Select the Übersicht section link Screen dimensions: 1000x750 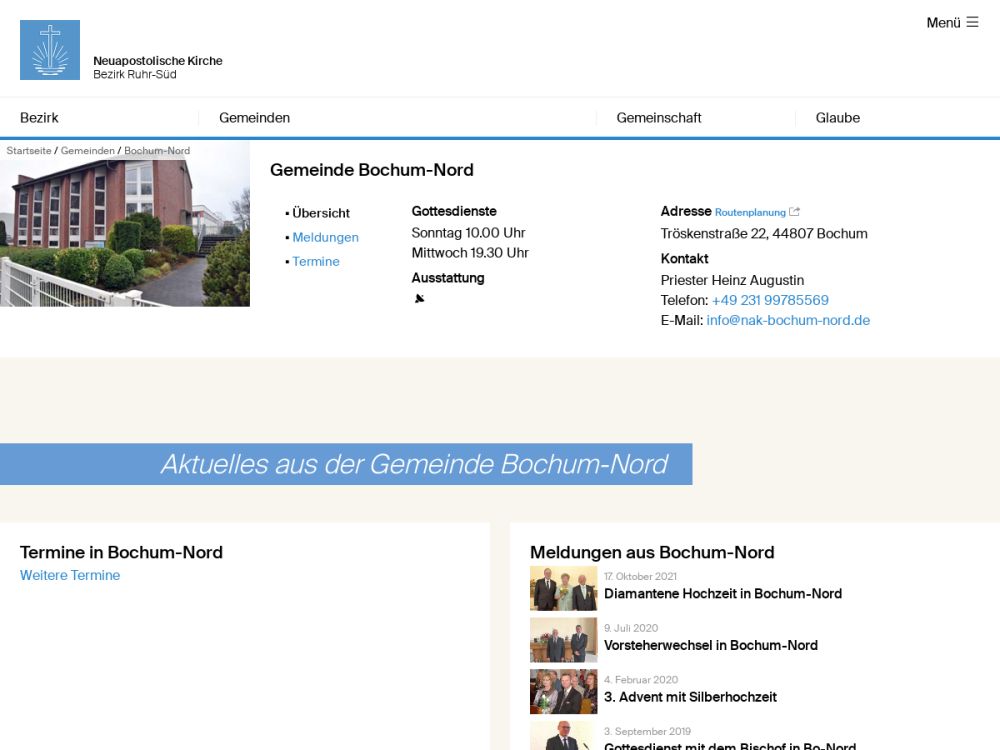(321, 213)
